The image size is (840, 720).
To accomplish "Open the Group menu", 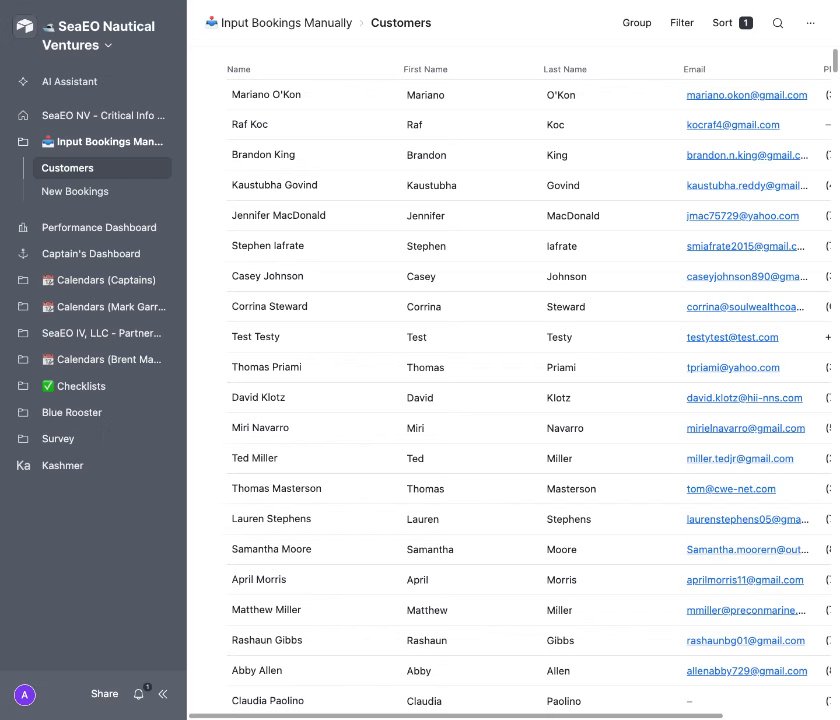I will [x=637, y=23].
